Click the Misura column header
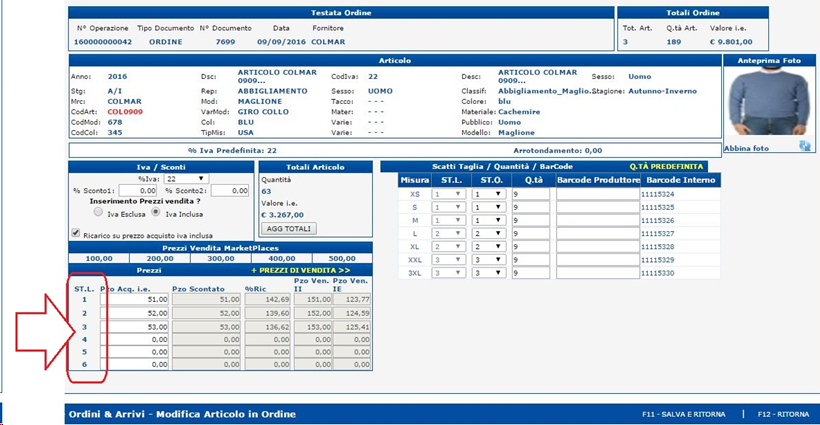820x425 pixels. point(414,180)
